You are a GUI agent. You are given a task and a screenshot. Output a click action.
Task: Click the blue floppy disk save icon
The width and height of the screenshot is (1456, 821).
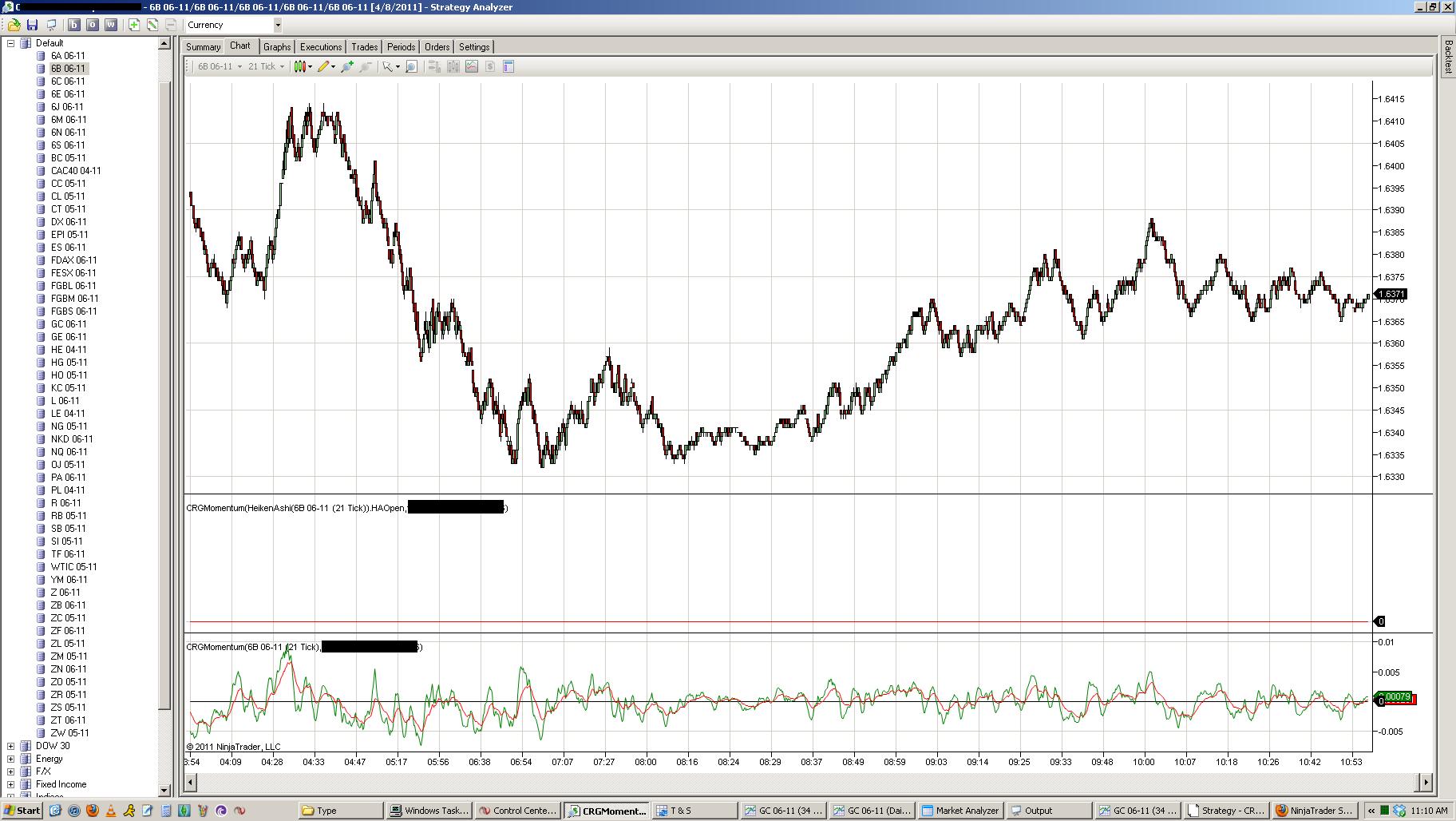pos(33,25)
